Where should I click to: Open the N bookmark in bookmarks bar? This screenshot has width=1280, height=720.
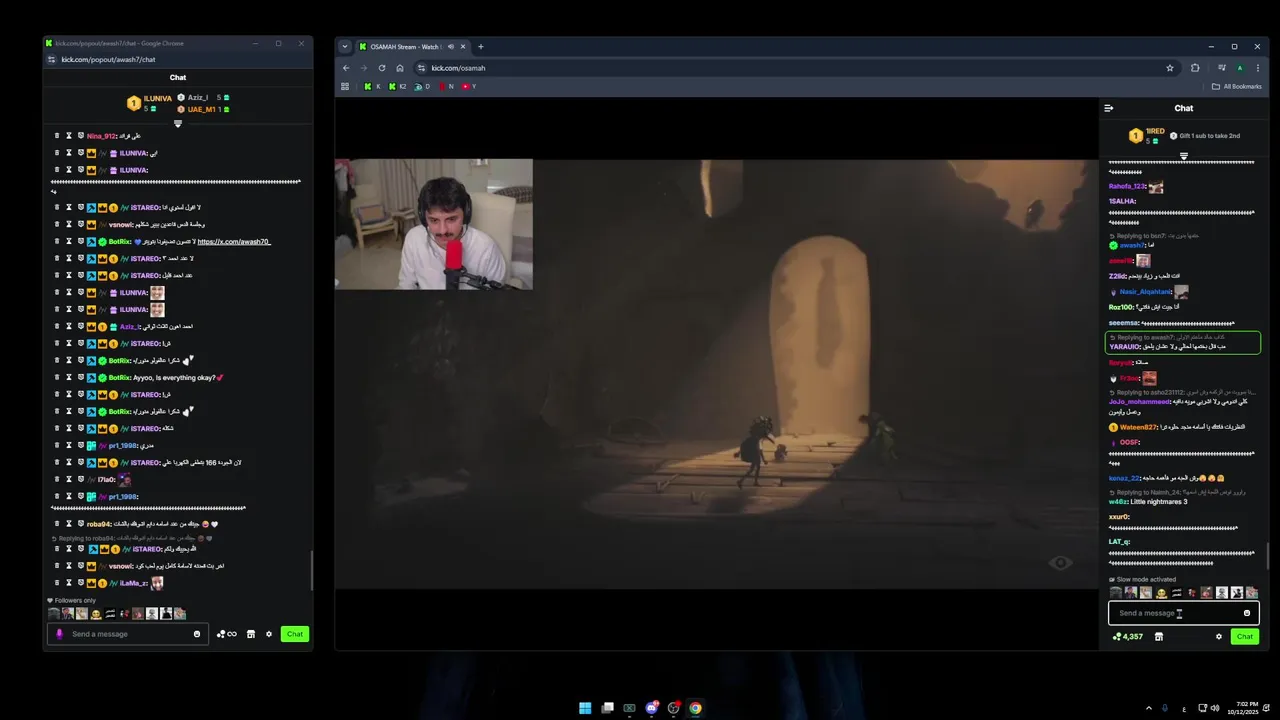click(445, 87)
